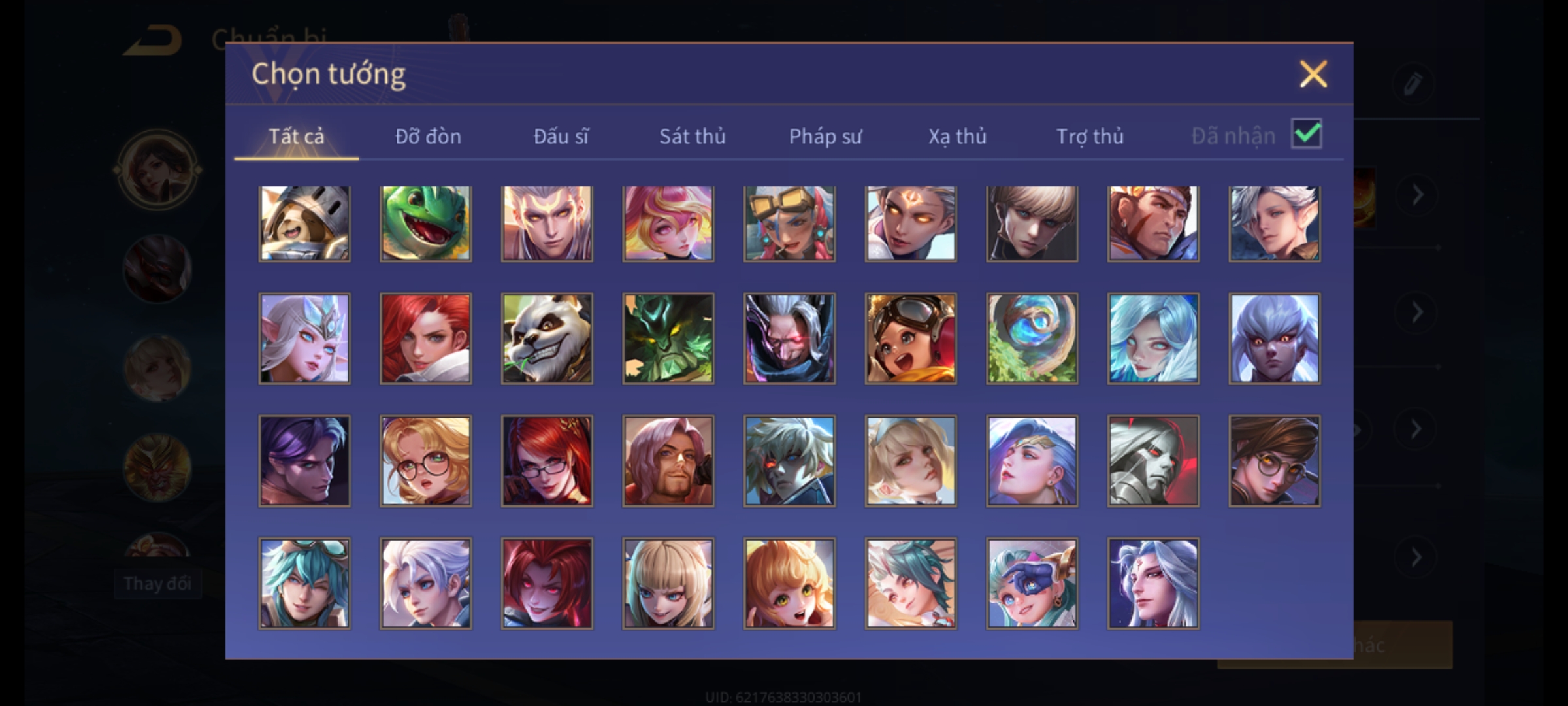The height and width of the screenshot is (706, 1568).
Task: Show the Pháp sư hero category
Action: (825, 136)
